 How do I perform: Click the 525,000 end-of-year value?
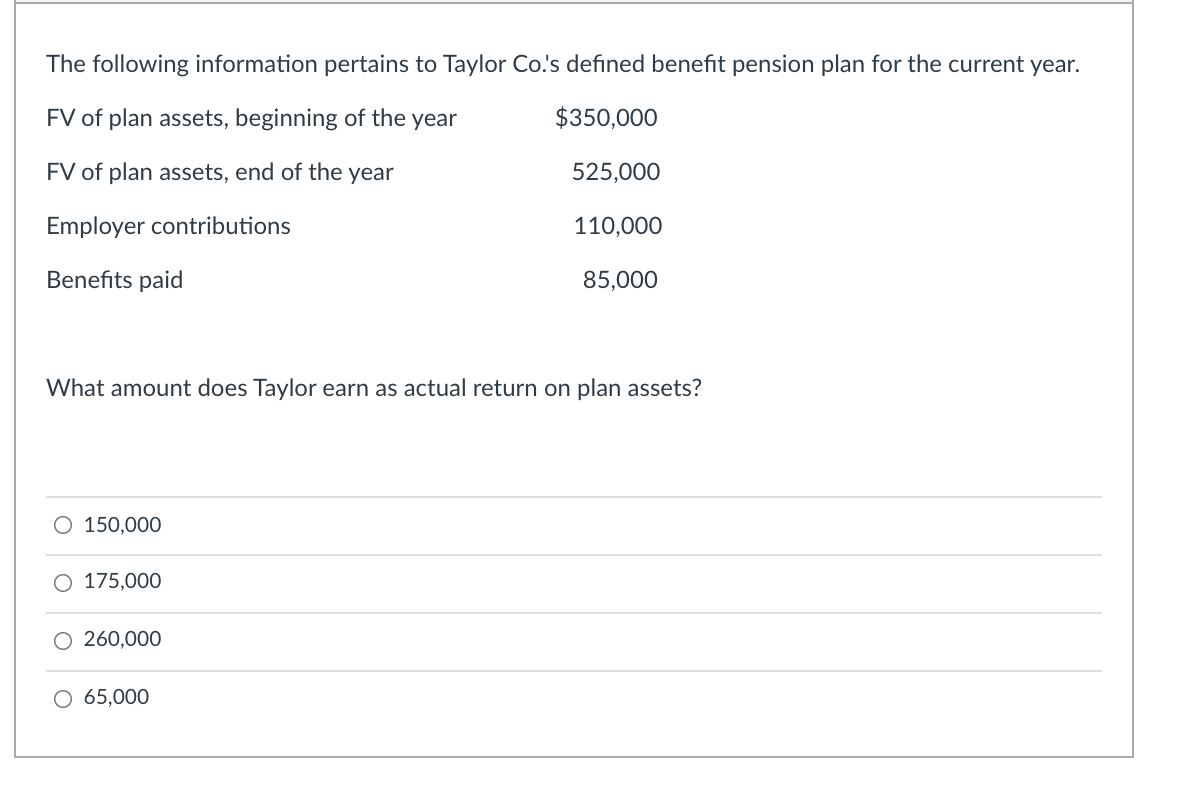pos(616,172)
